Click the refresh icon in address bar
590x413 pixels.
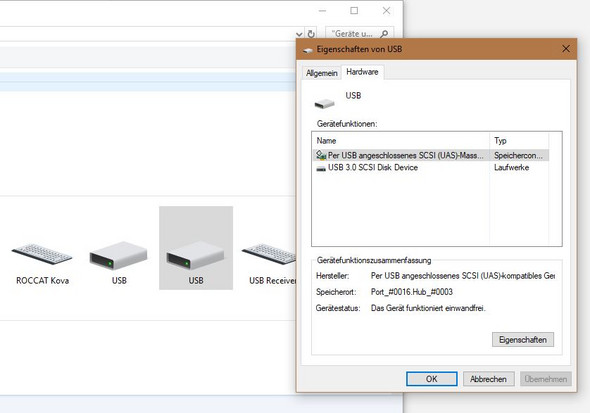(311, 34)
